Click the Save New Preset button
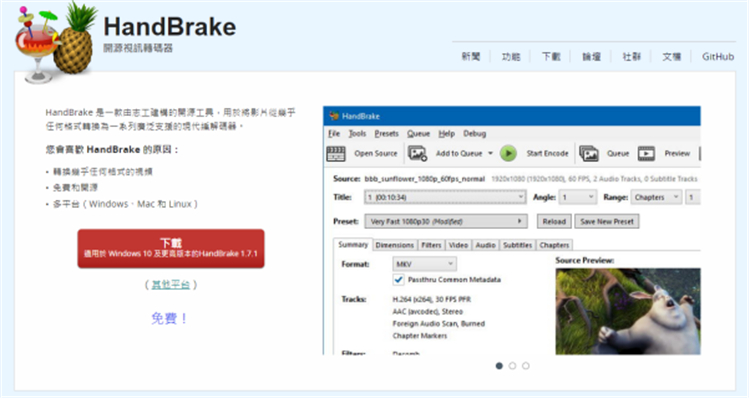Screen dimensions: 750x399 pos(607,222)
